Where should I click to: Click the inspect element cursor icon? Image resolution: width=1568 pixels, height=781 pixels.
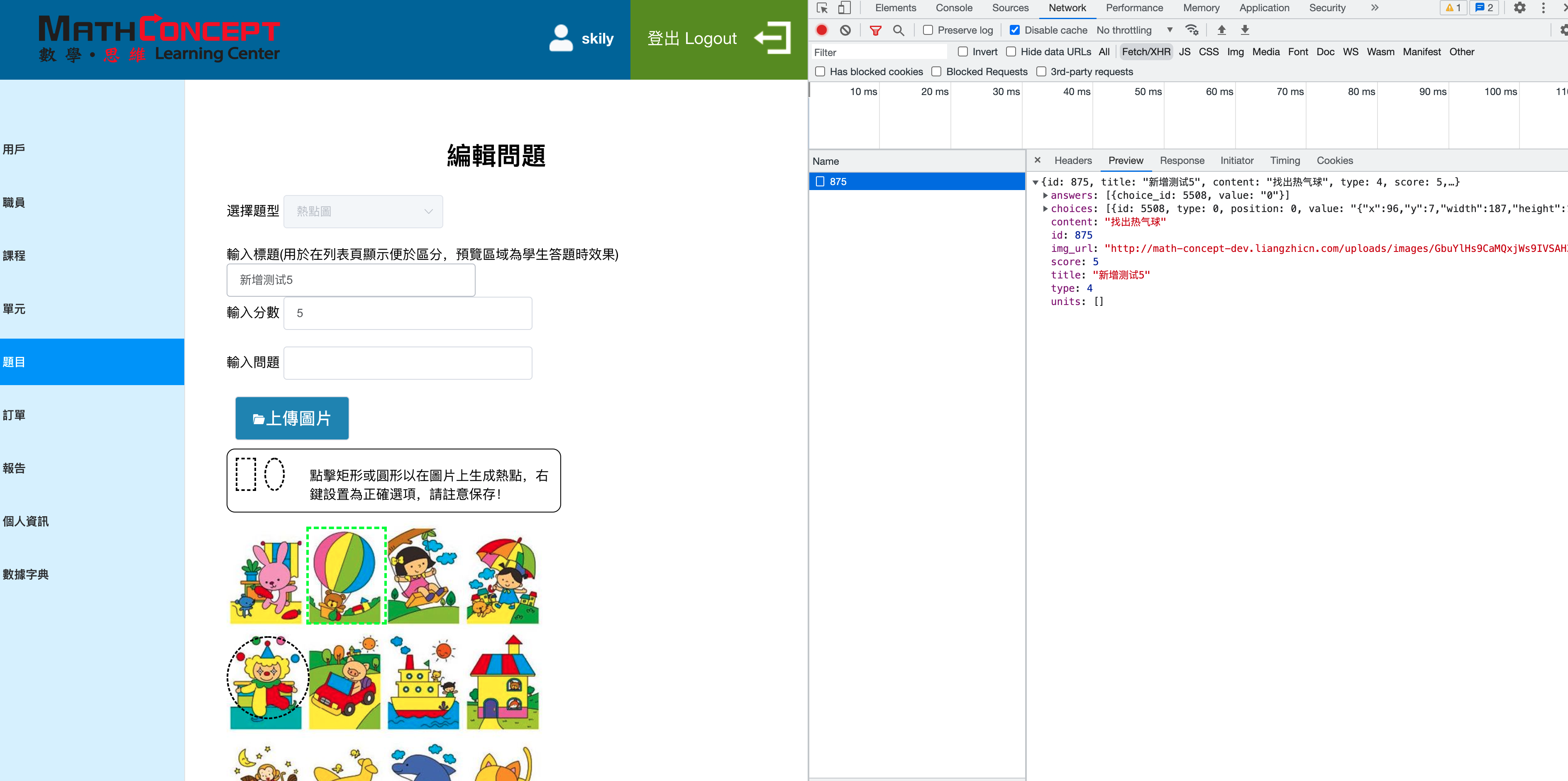[x=822, y=8]
